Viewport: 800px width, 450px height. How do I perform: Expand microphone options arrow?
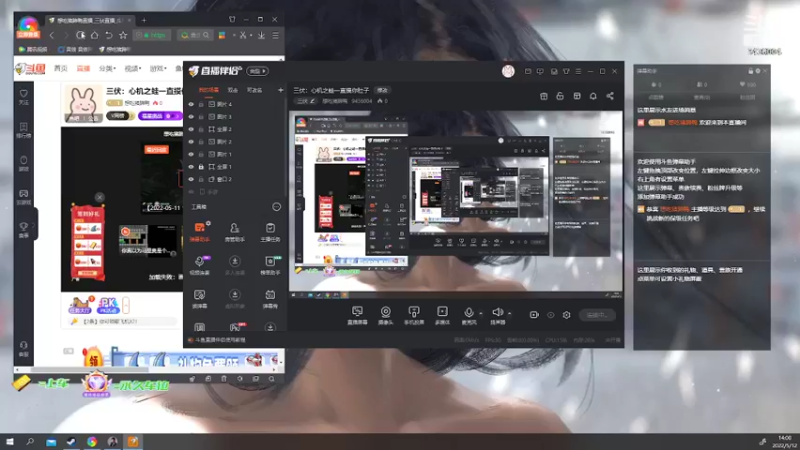tap(481, 313)
